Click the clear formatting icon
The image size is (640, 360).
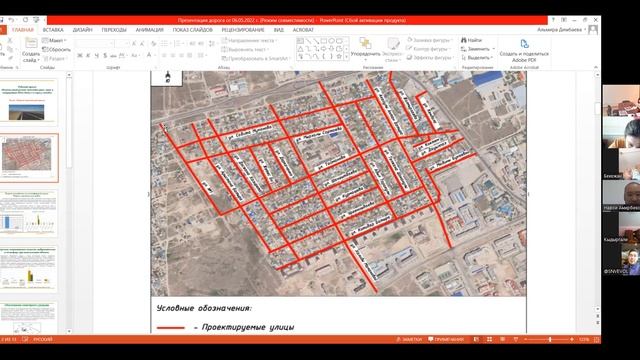click(x=153, y=43)
